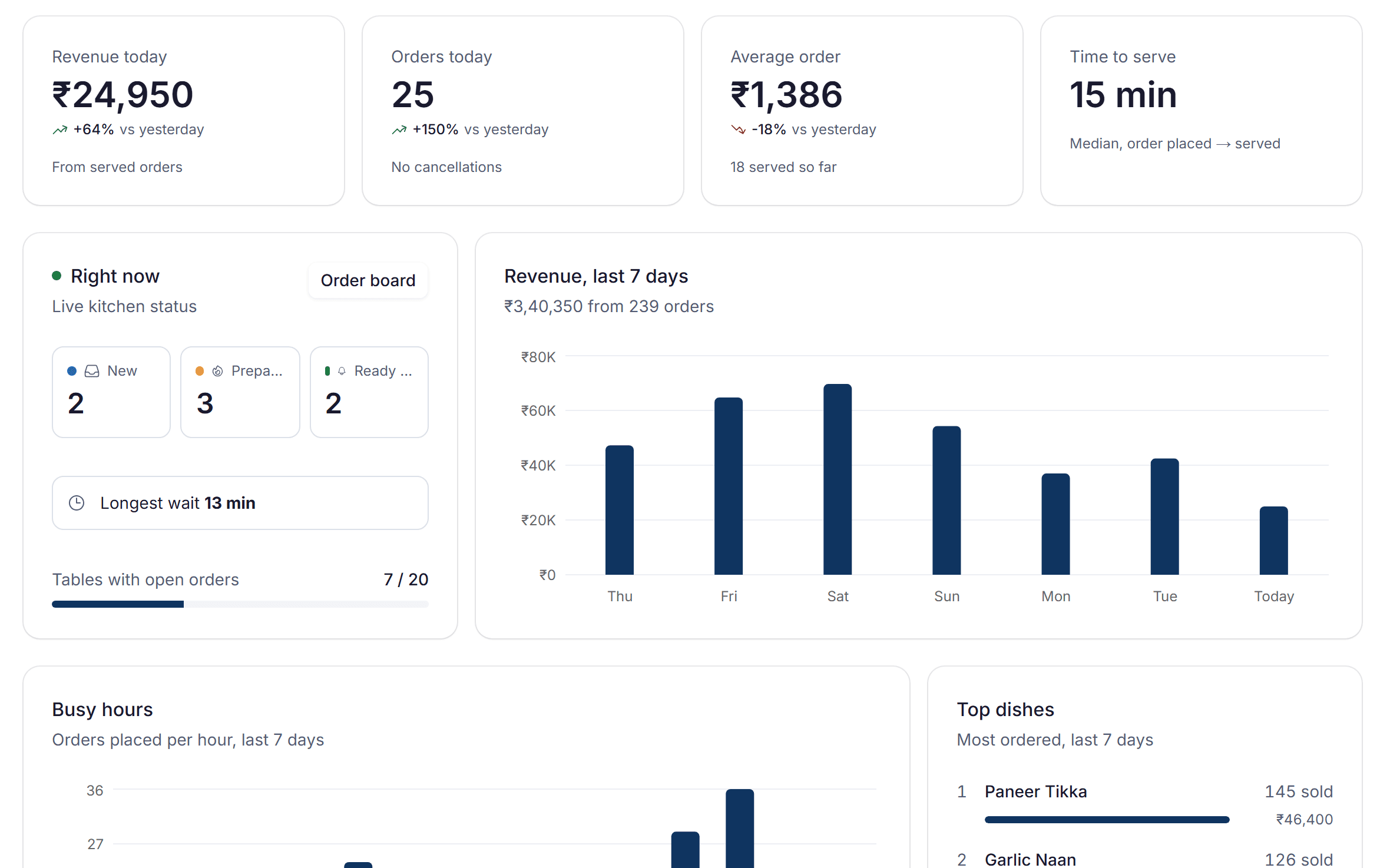Click the Sat revenue bar
This screenshot has height=868, width=1390.
click(x=838, y=479)
